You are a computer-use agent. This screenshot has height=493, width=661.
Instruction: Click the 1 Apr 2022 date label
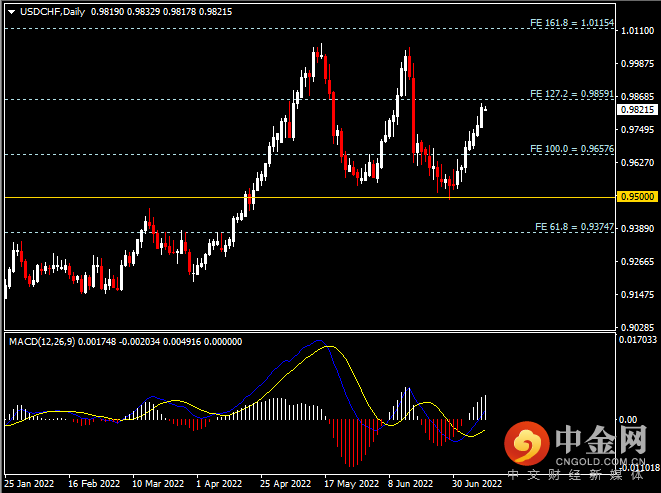pyautogui.click(x=219, y=483)
